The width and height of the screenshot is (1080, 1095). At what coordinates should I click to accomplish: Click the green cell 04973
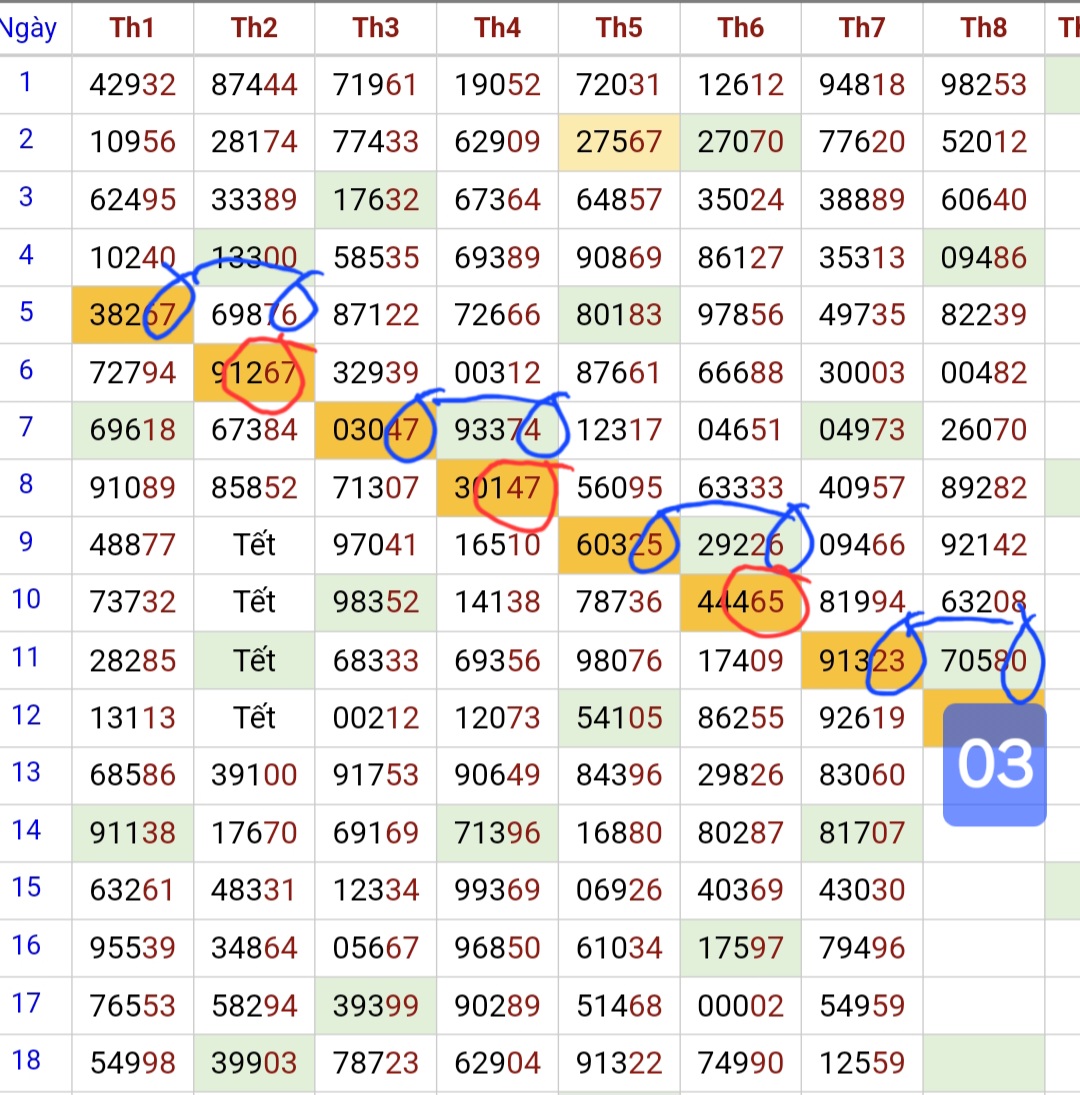tap(861, 430)
